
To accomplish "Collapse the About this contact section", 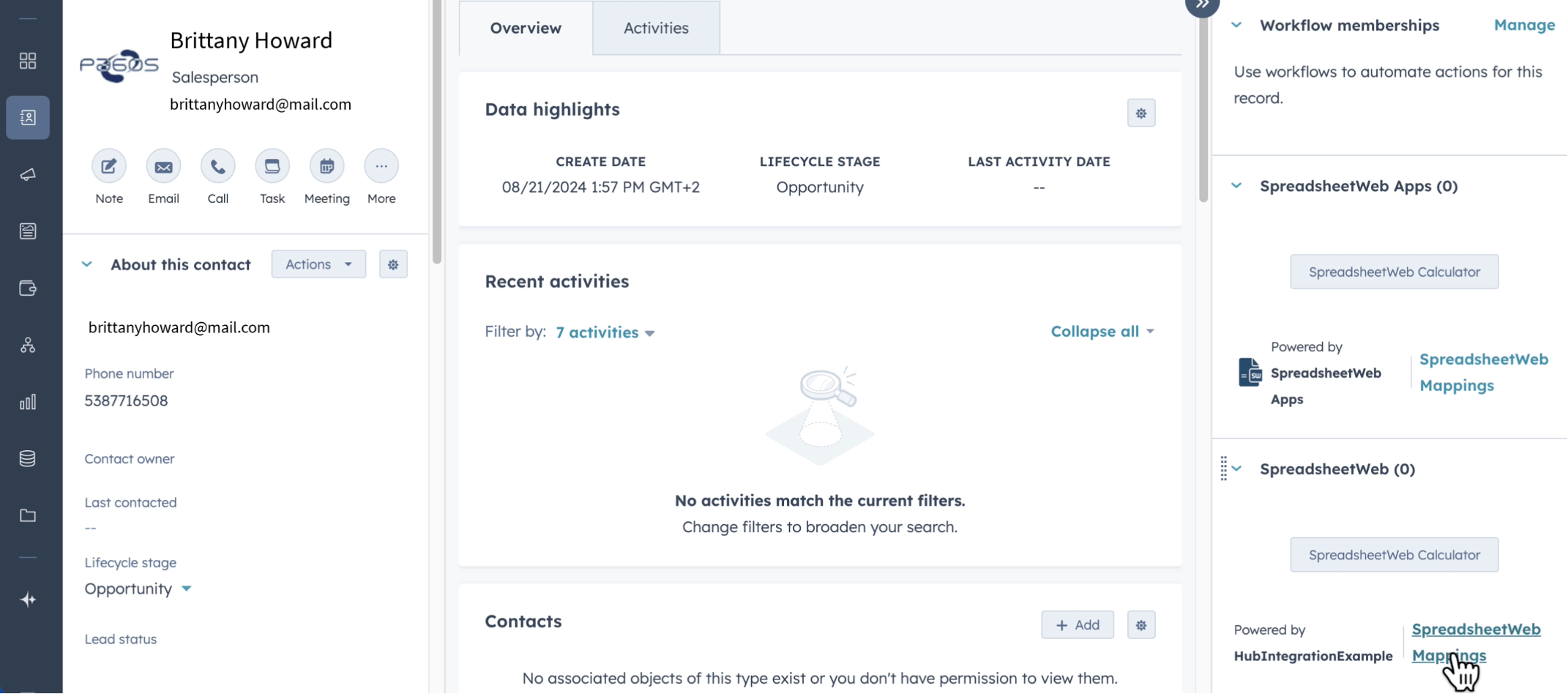I will pyautogui.click(x=87, y=264).
